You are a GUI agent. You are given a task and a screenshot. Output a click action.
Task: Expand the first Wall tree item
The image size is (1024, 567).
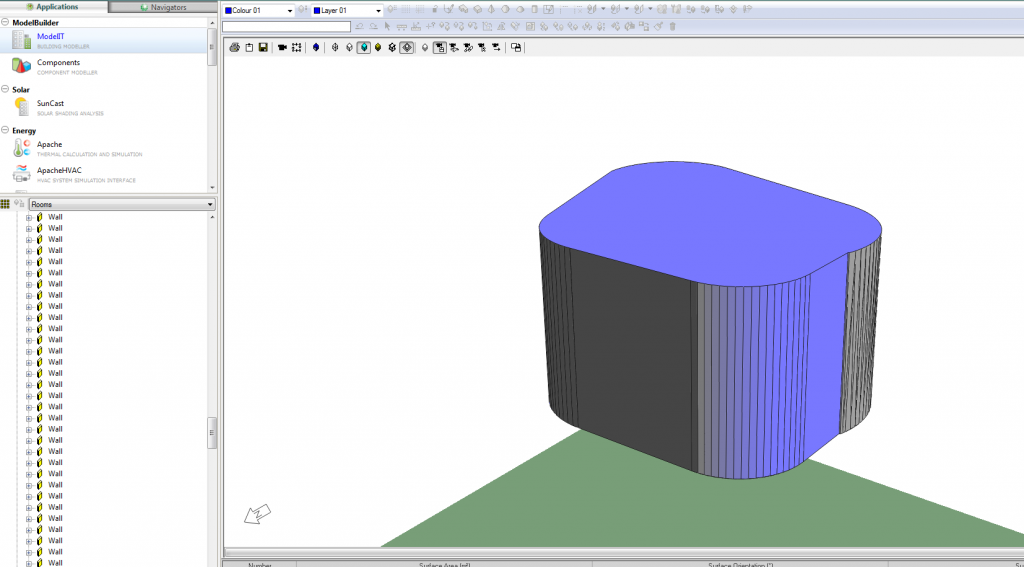[x=29, y=217]
